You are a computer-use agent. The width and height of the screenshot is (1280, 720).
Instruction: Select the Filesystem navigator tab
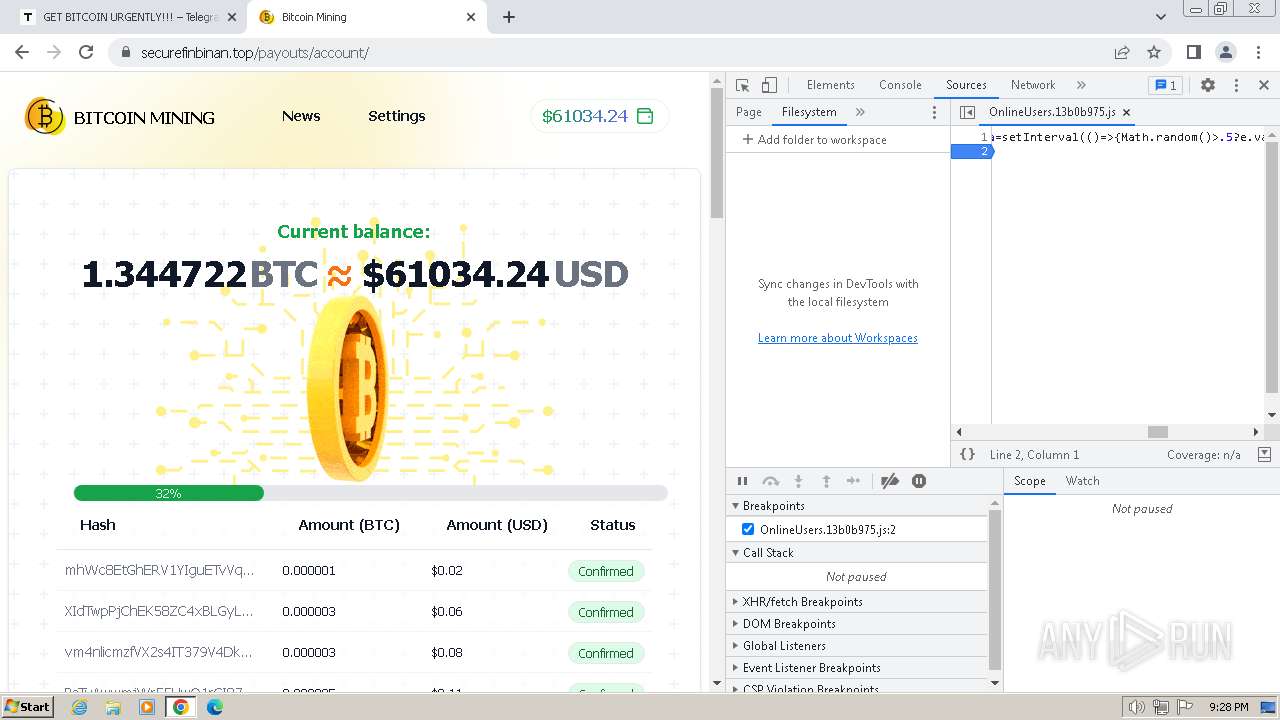[809, 112]
